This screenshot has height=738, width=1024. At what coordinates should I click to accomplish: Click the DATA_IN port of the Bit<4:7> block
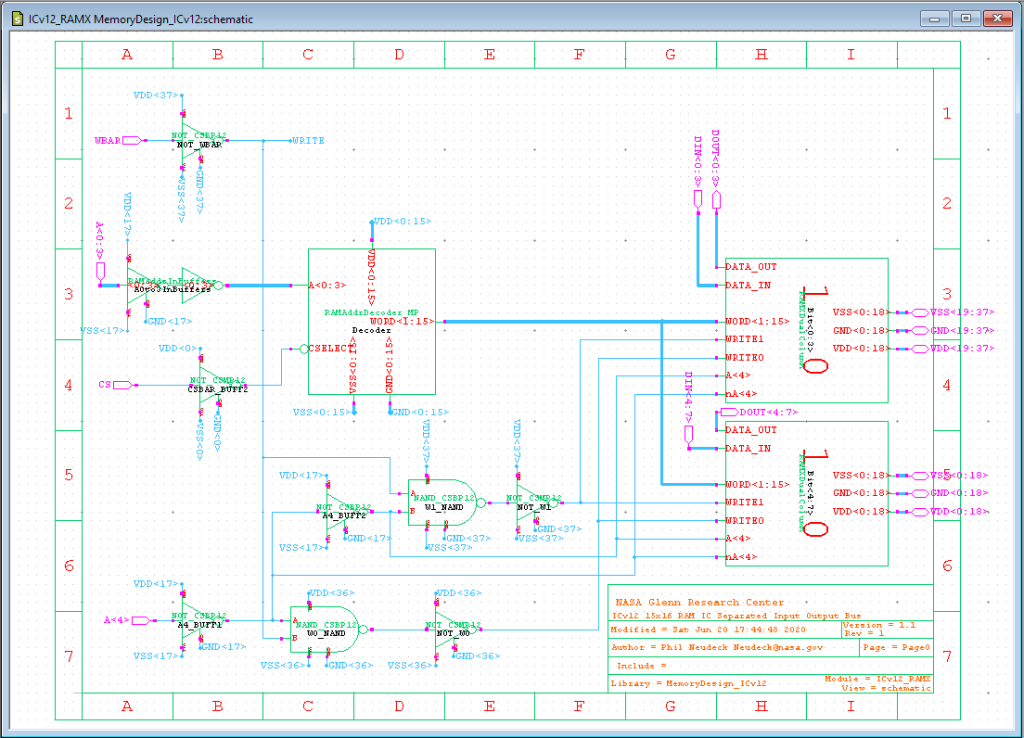(x=748, y=448)
